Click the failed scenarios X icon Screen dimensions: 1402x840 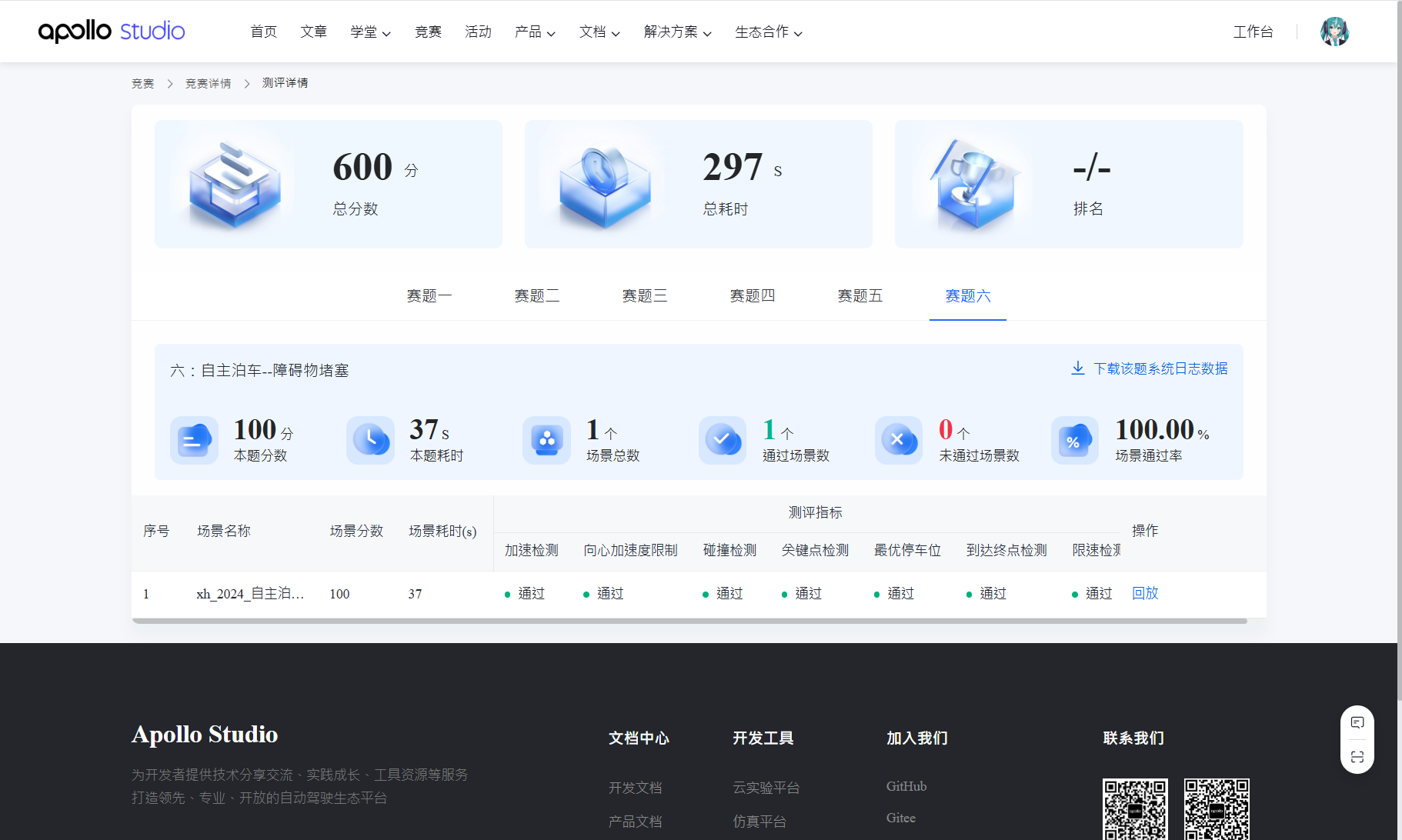point(898,440)
